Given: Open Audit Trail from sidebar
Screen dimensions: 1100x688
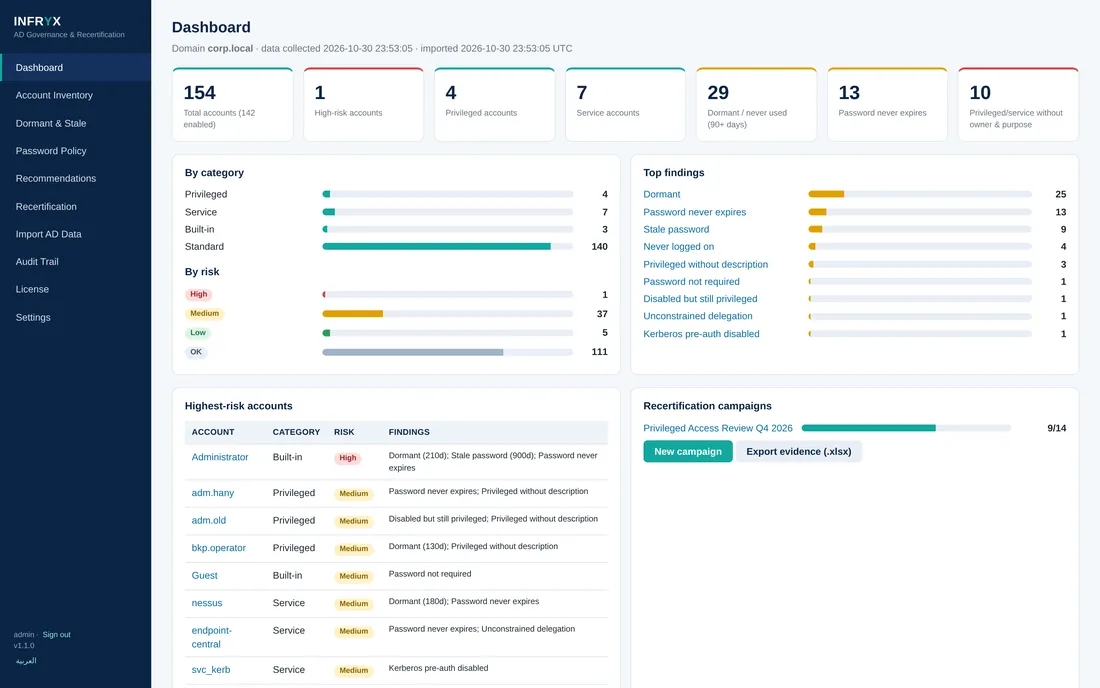Looking at the screenshot, I should (x=36, y=262).
